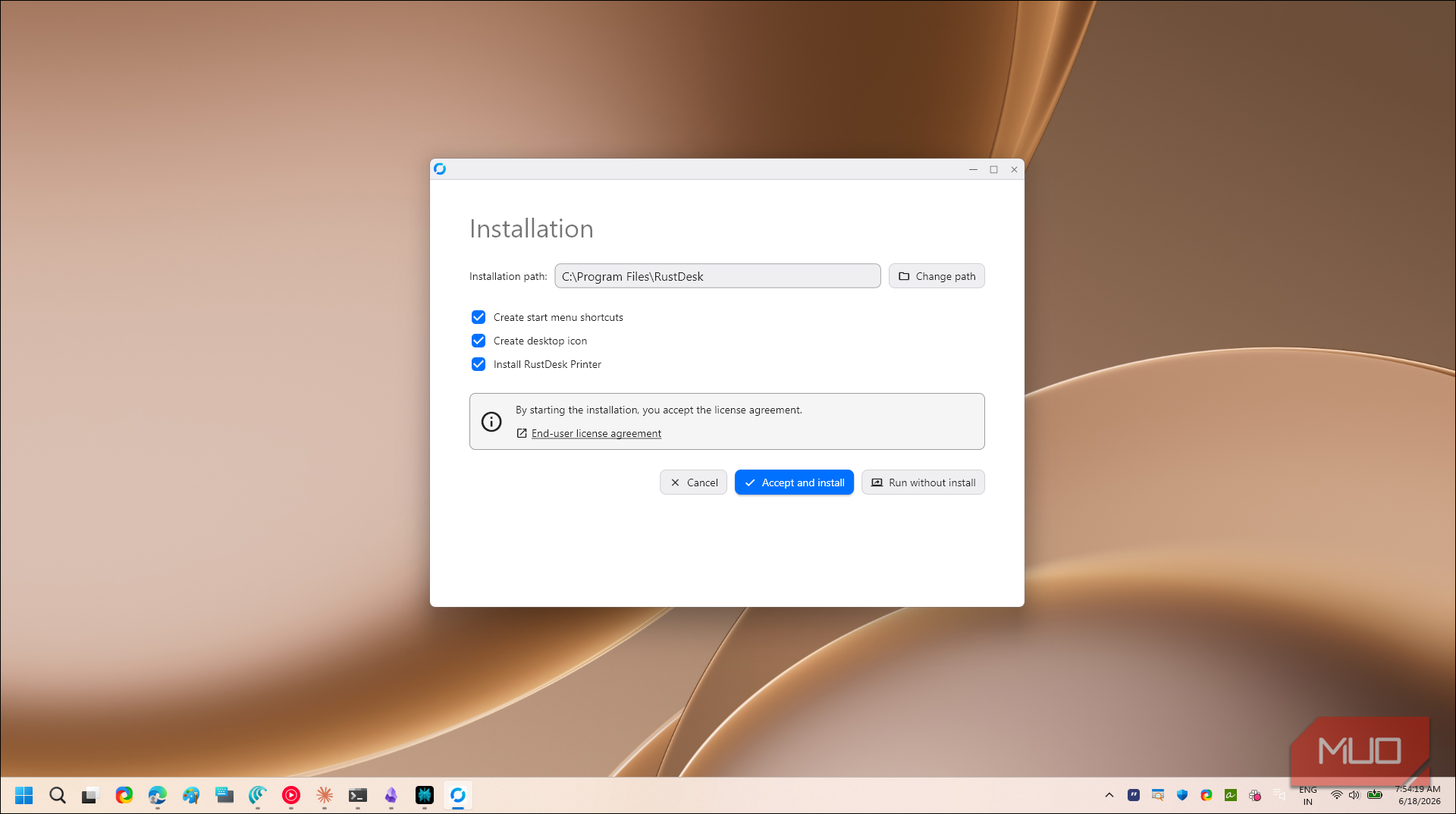Click the RustDesk logo in installer title bar
The height and width of the screenshot is (814, 1456).
click(x=440, y=168)
